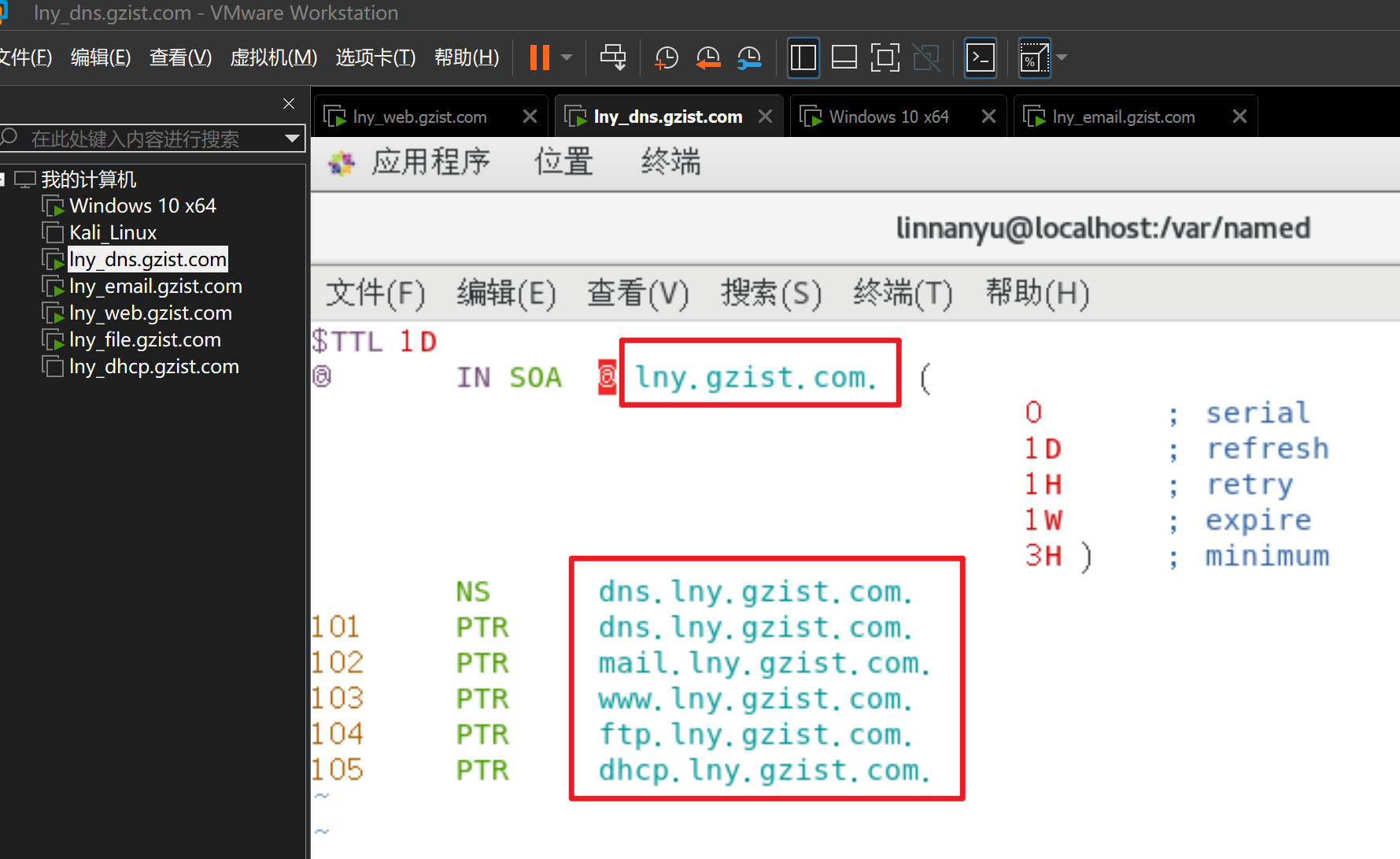Viewport: 1400px width, 859px height.
Task: Click the mail.lny.gzist.com. PTR entry
Action: [764, 664]
